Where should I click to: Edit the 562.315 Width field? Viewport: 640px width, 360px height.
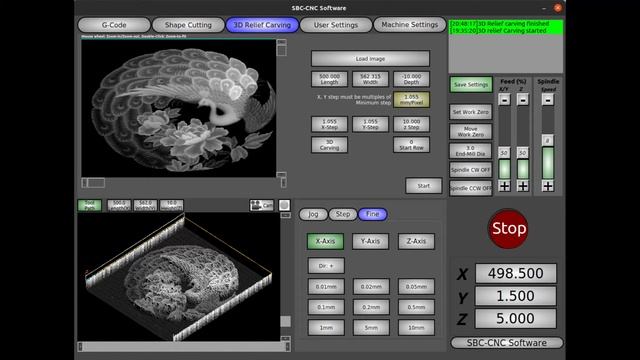(370, 79)
